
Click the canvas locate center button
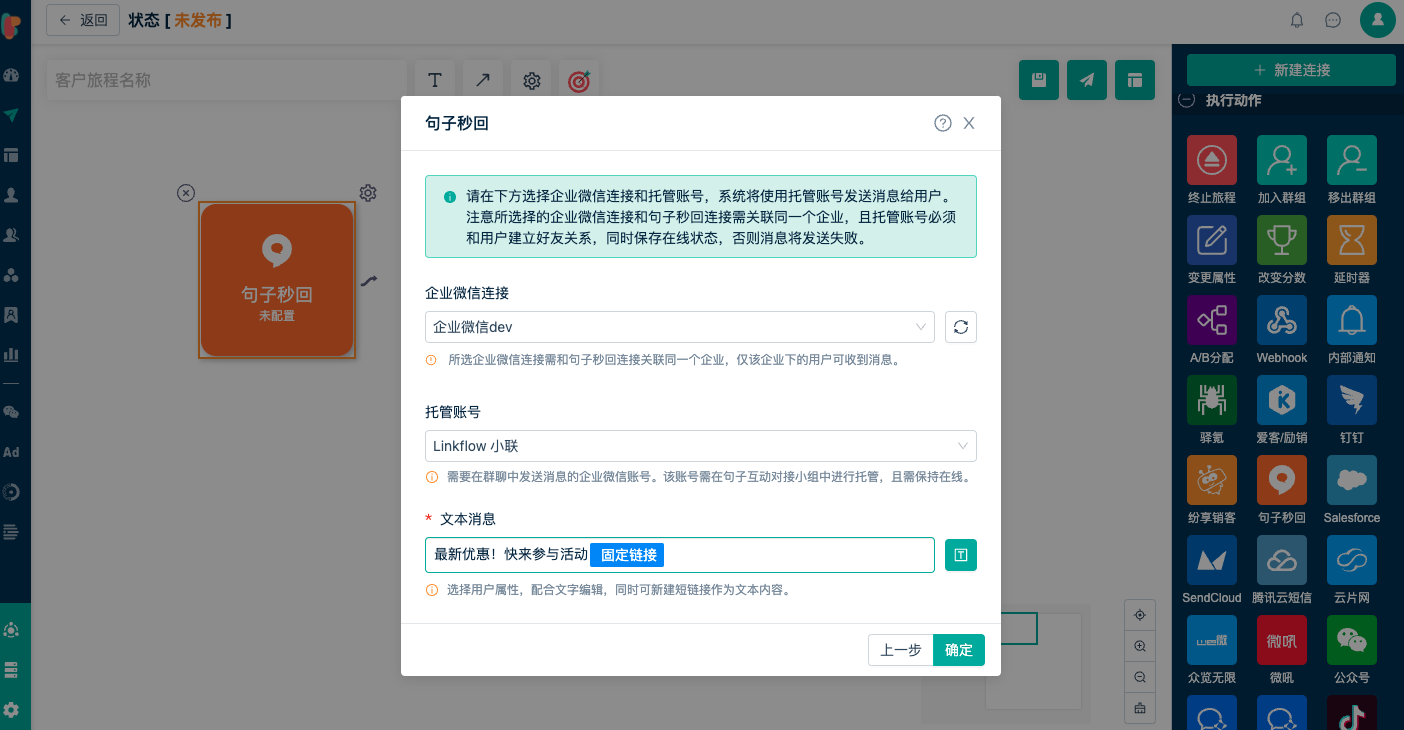click(x=1139, y=614)
